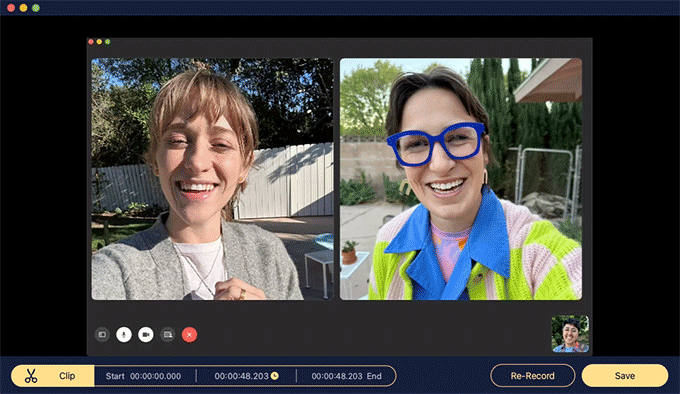The image size is (680, 394).
Task: Click the scissors clip icon
Action: (31, 376)
